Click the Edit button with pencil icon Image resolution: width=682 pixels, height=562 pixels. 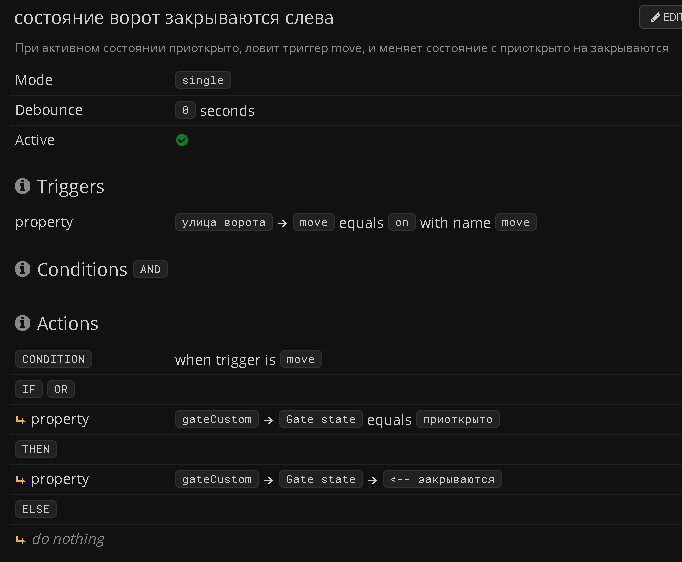point(663,17)
